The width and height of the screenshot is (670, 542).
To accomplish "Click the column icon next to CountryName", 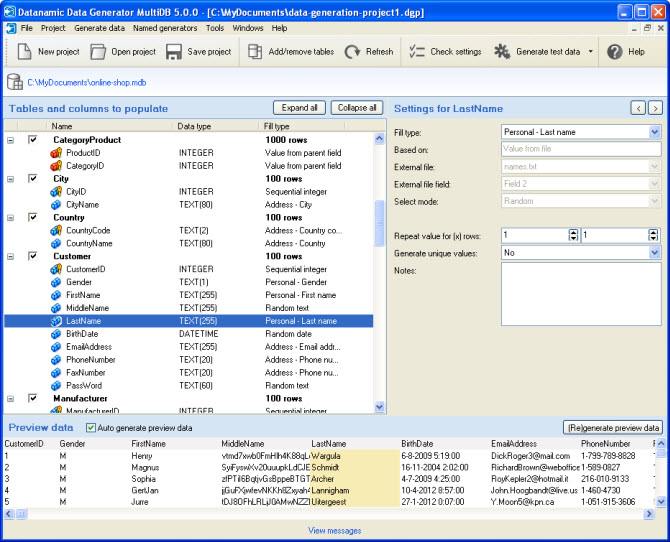I will pyautogui.click(x=56, y=243).
